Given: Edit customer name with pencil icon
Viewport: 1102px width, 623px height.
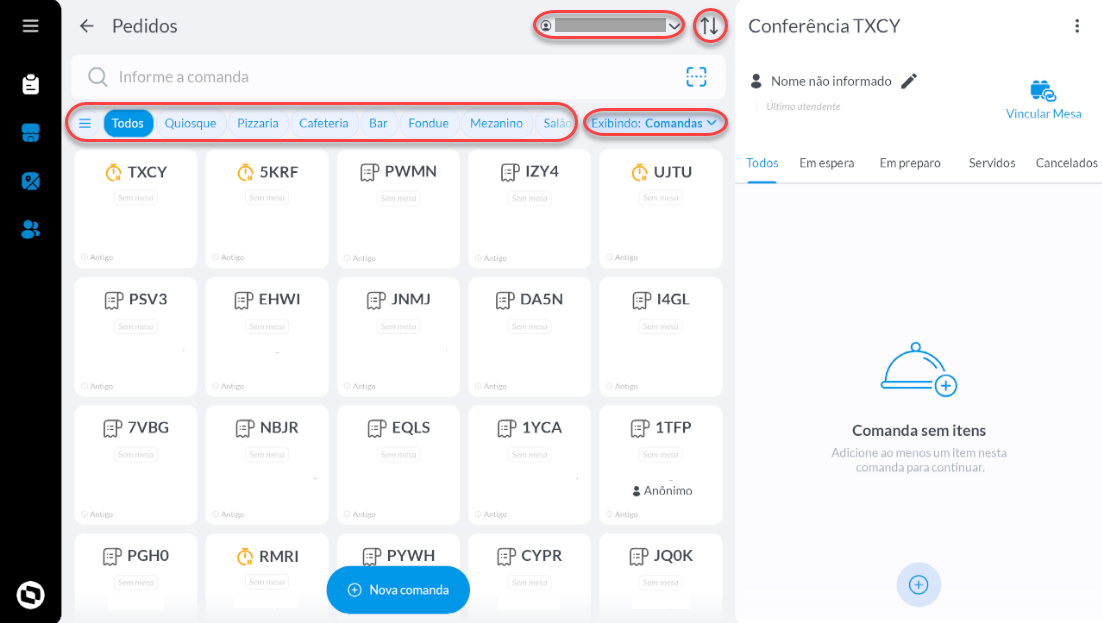Looking at the screenshot, I should pyautogui.click(x=909, y=81).
